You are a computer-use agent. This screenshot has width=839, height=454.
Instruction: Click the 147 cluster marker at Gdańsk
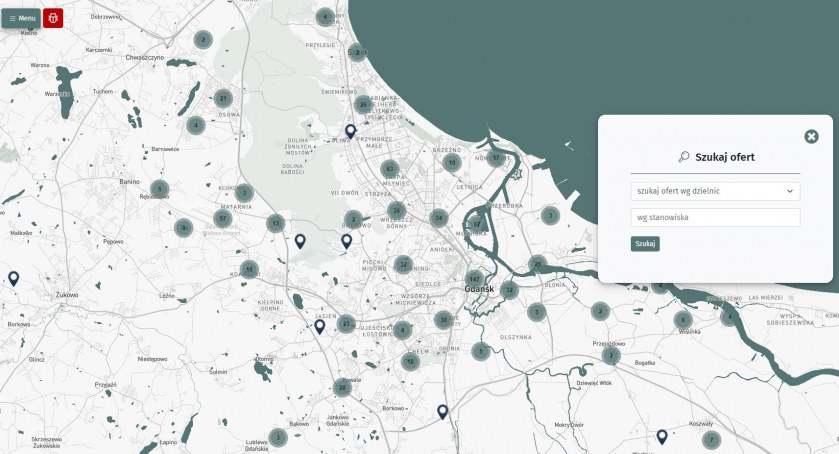point(474,279)
